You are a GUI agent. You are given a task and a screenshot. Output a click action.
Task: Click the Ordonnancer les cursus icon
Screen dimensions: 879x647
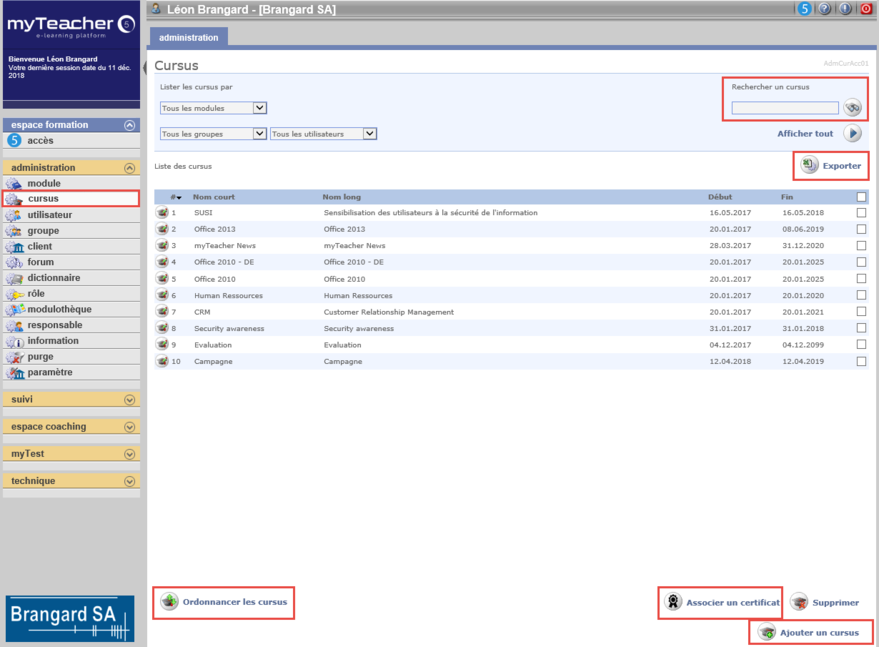click(170, 602)
